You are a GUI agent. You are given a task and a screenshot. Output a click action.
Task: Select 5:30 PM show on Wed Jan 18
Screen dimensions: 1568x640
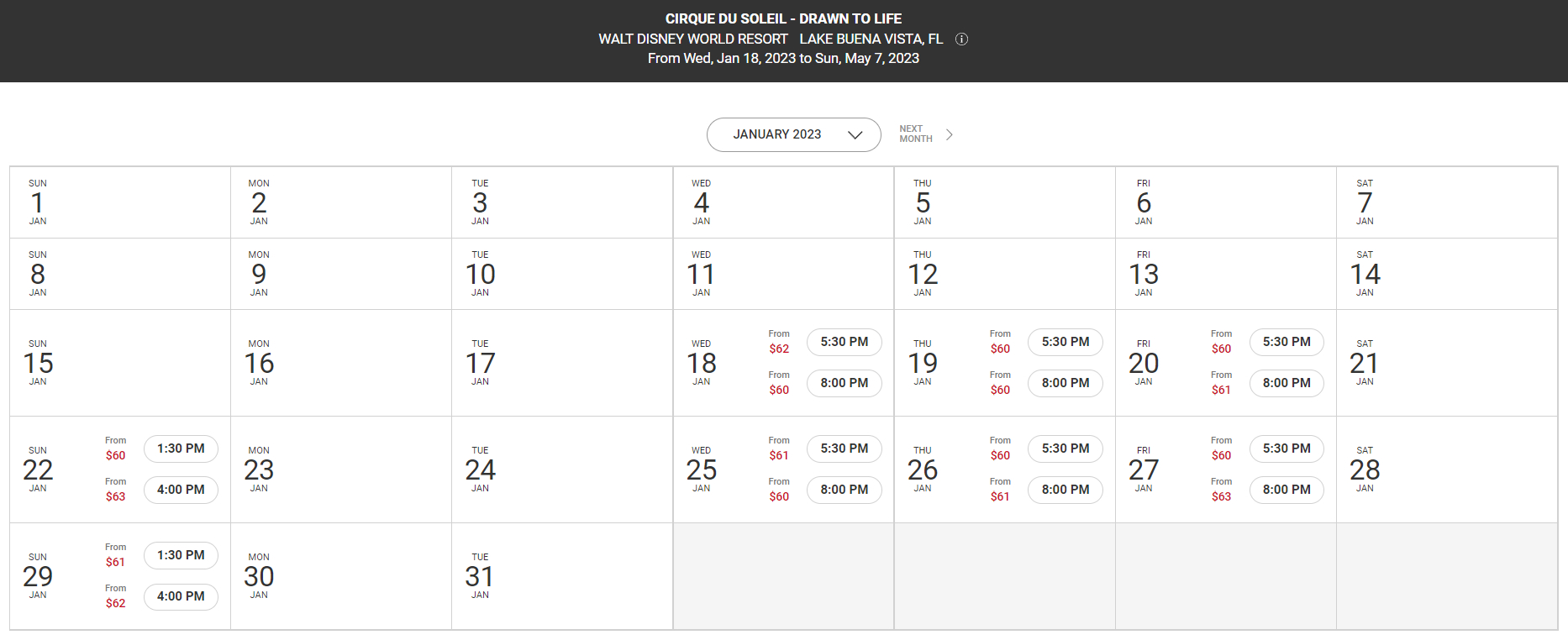pos(844,342)
